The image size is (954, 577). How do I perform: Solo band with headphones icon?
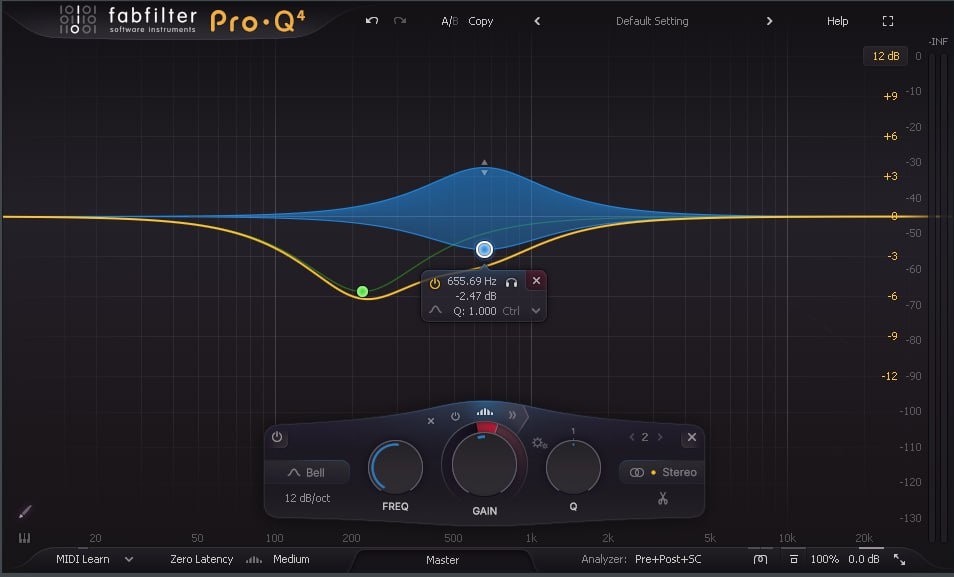click(x=512, y=282)
